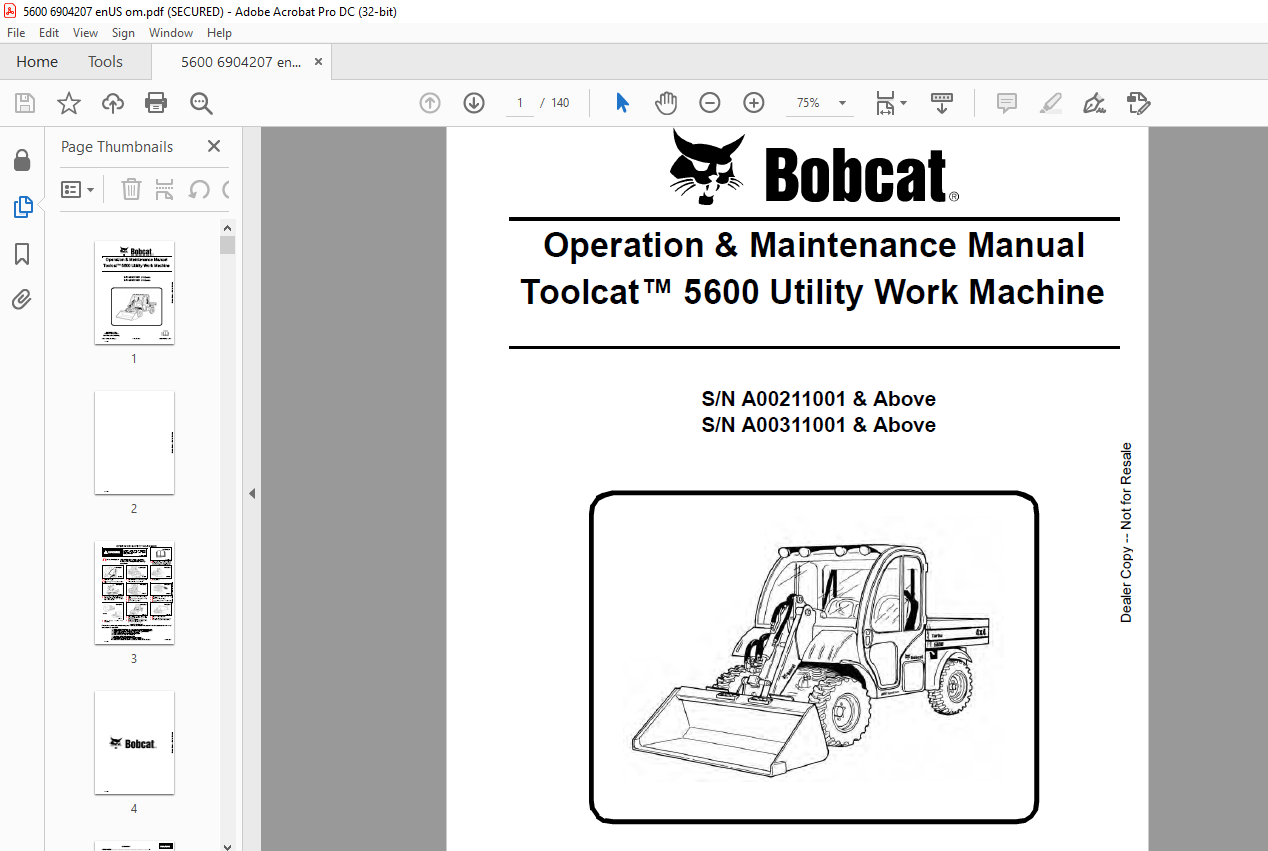Zoom in with the plus icon
Screen dimensions: 1268x851
pos(754,103)
